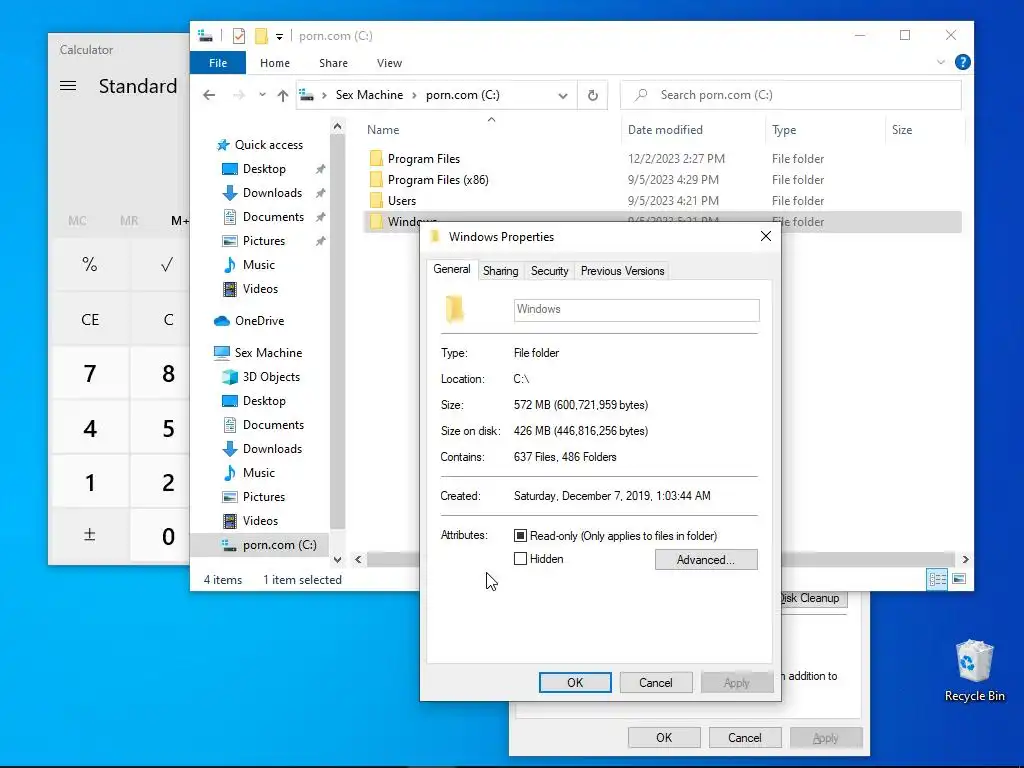The height and width of the screenshot is (768, 1024).
Task: Switch to the Details view layout icon
Action: click(x=937, y=579)
